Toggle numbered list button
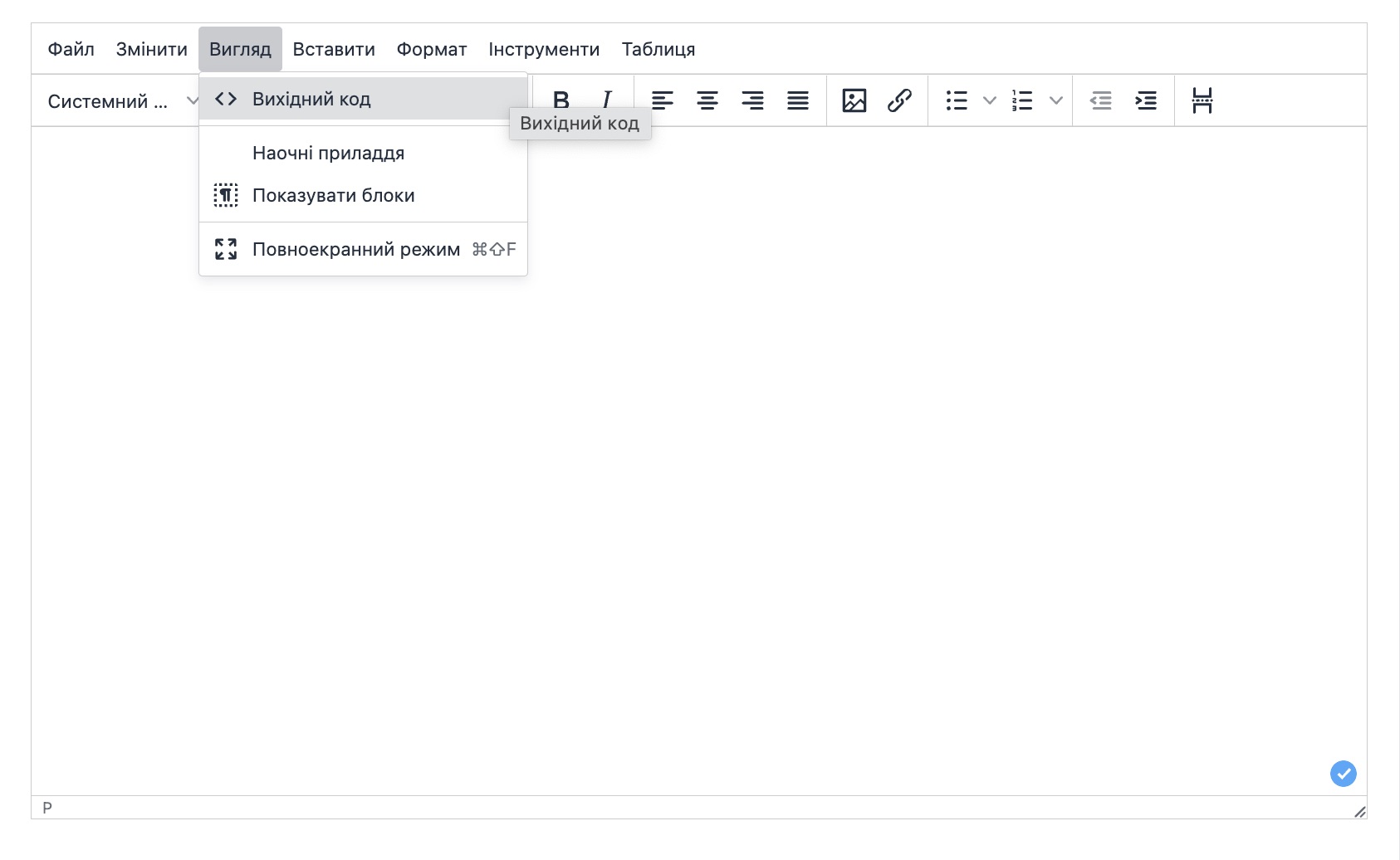Screen dimensions: 1400x860 tap(1022, 100)
